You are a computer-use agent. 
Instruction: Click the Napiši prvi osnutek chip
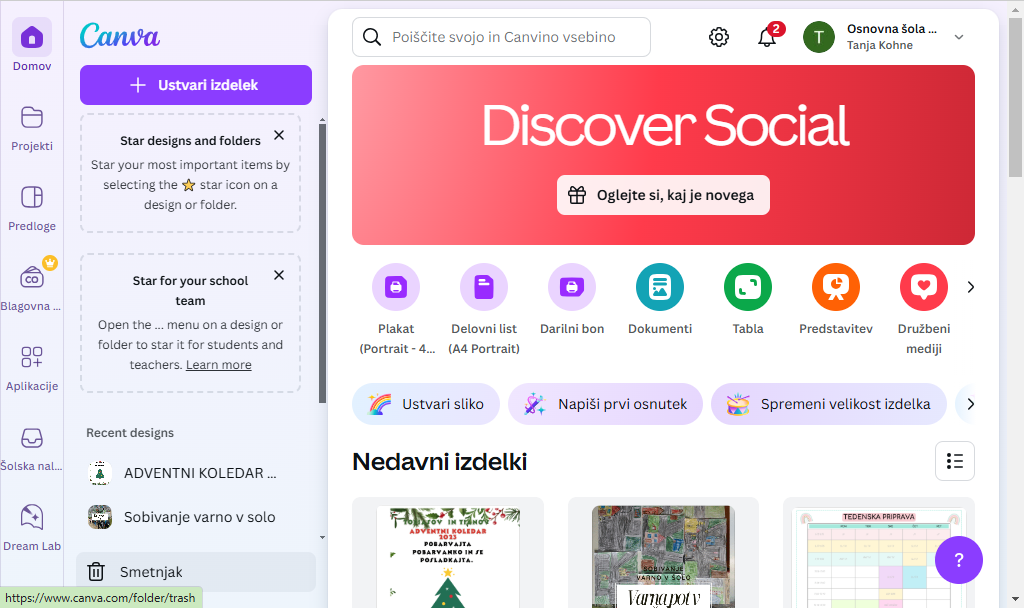tap(605, 404)
